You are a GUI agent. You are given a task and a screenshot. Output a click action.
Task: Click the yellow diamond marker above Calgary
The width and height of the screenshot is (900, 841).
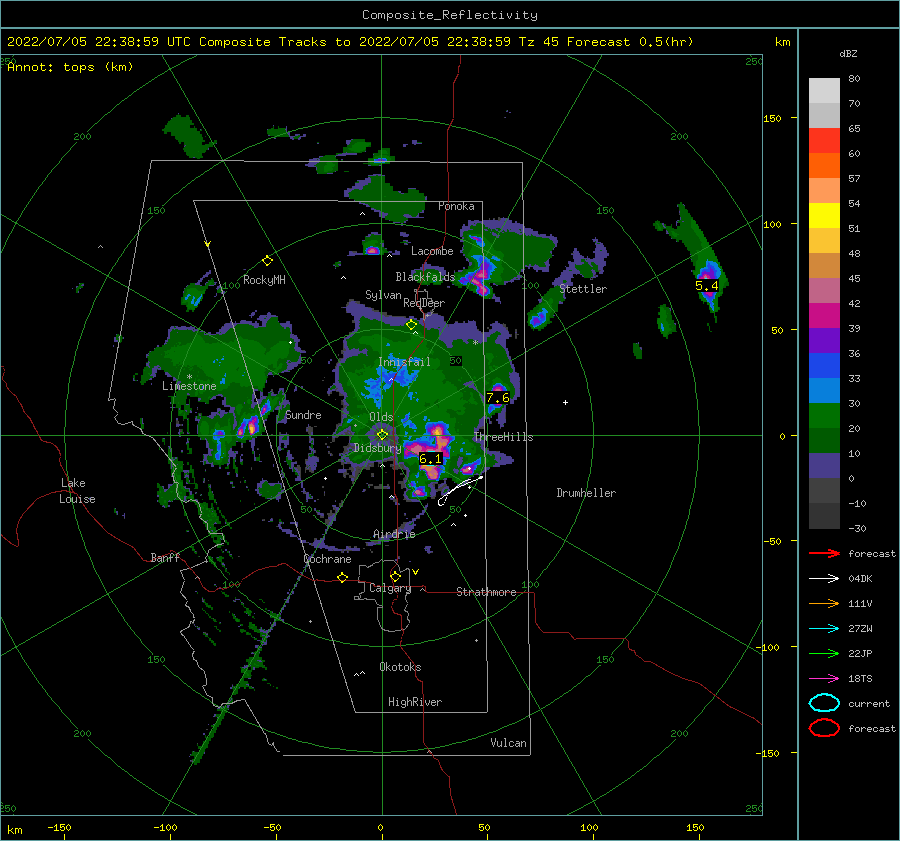(395, 576)
